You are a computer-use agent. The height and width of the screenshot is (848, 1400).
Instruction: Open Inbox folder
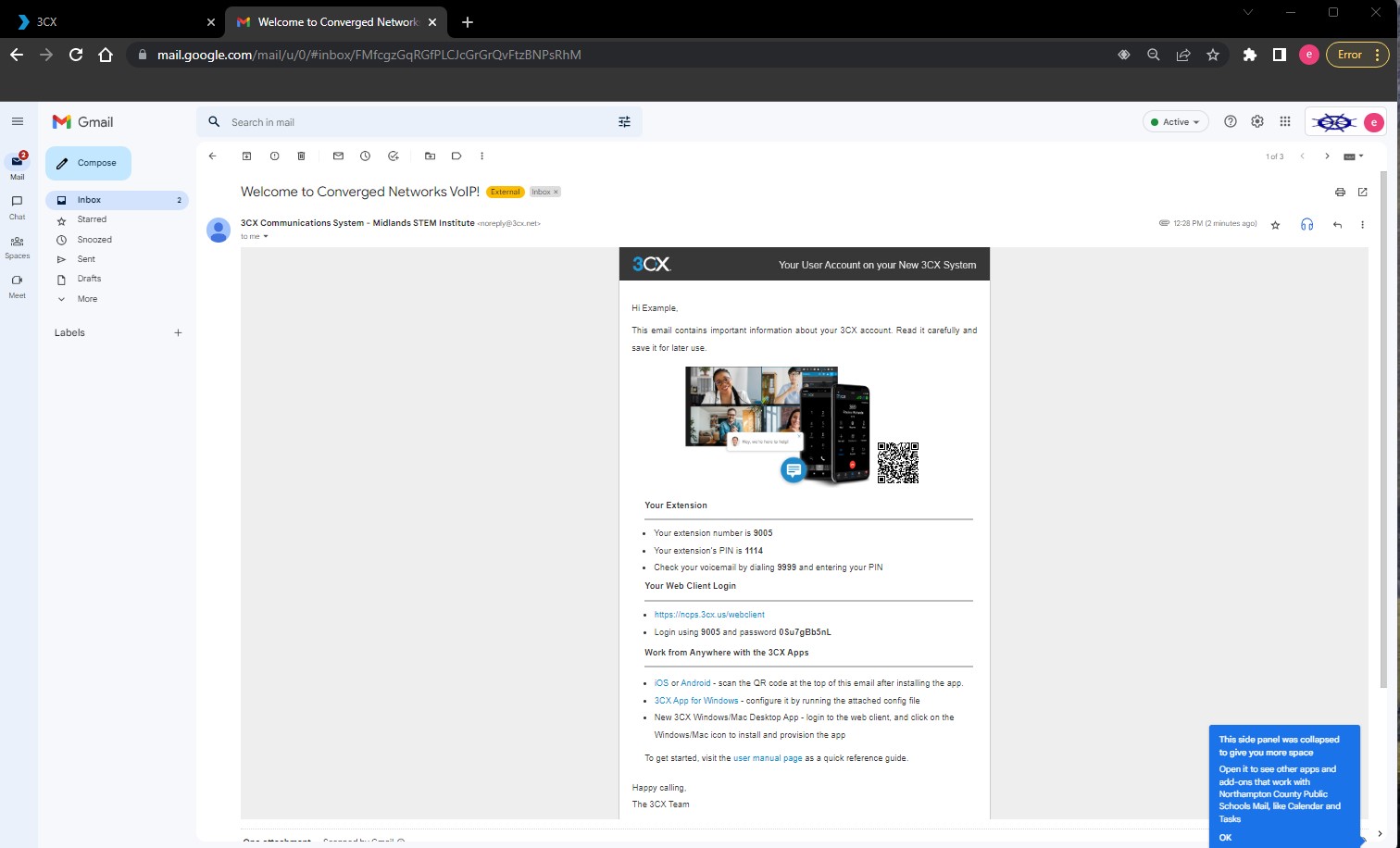point(117,200)
